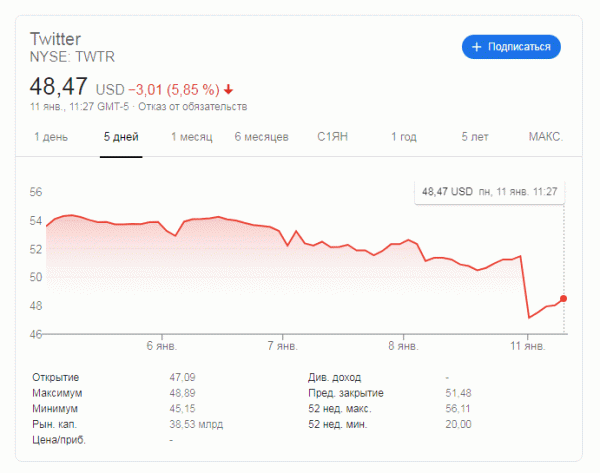Click the Подписаться follow button
The image size is (600, 473).
click(x=511, y=47)
